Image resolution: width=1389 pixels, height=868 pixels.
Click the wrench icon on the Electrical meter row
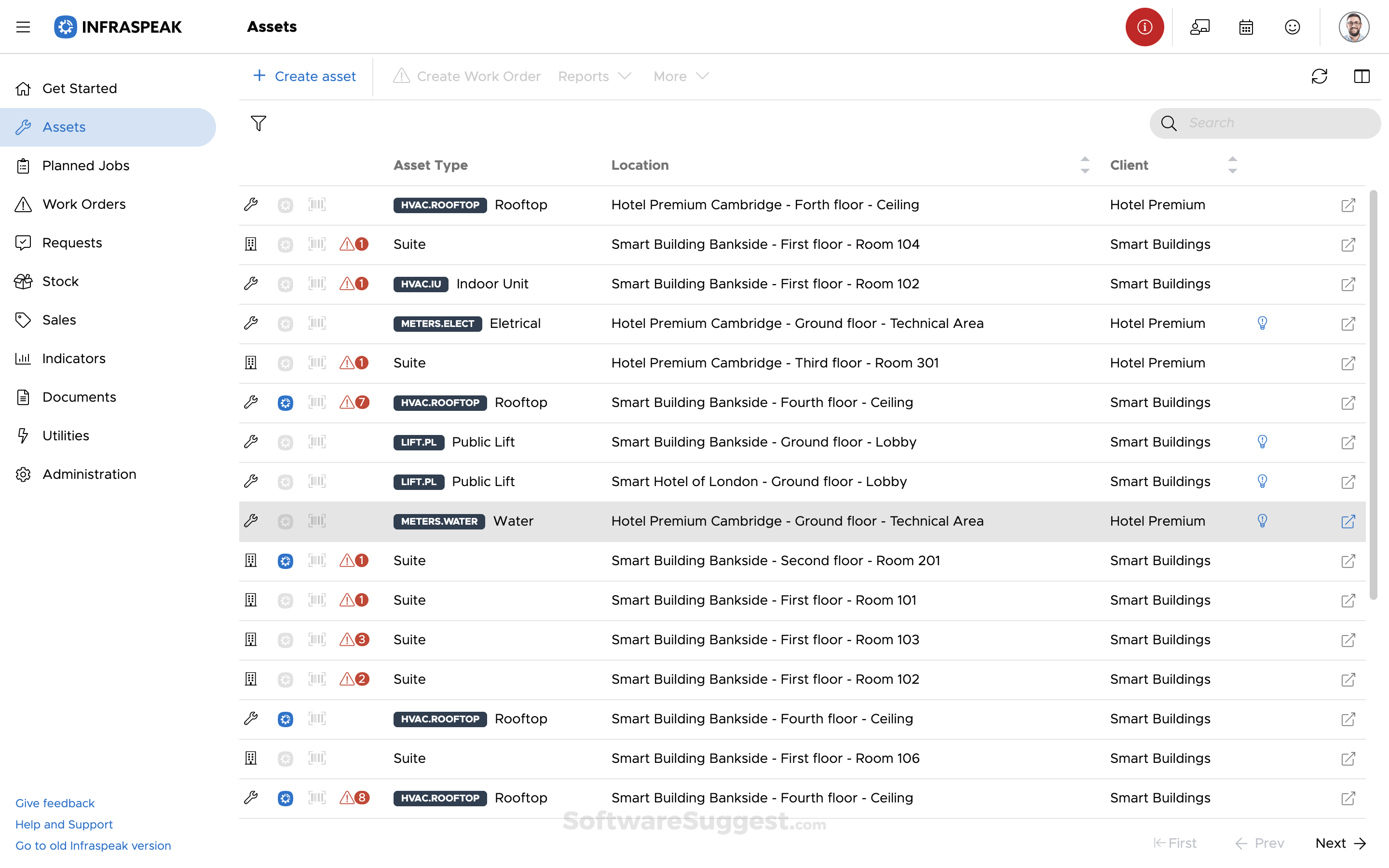[251, 323]
